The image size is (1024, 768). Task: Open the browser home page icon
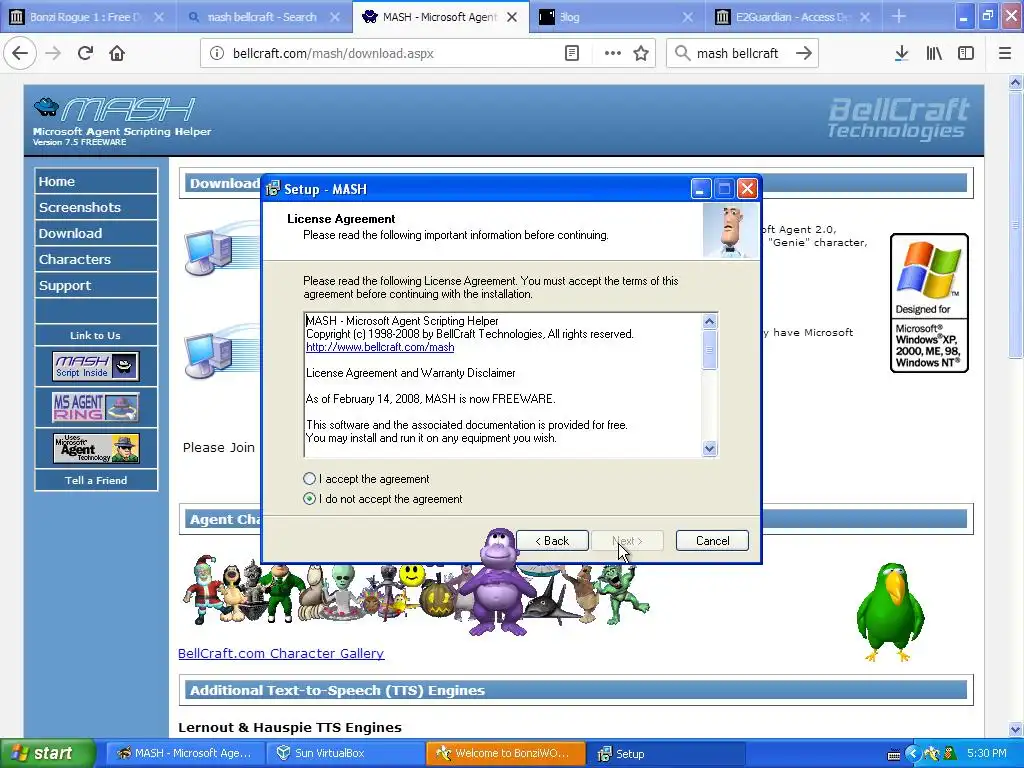(x=117, y=53)
